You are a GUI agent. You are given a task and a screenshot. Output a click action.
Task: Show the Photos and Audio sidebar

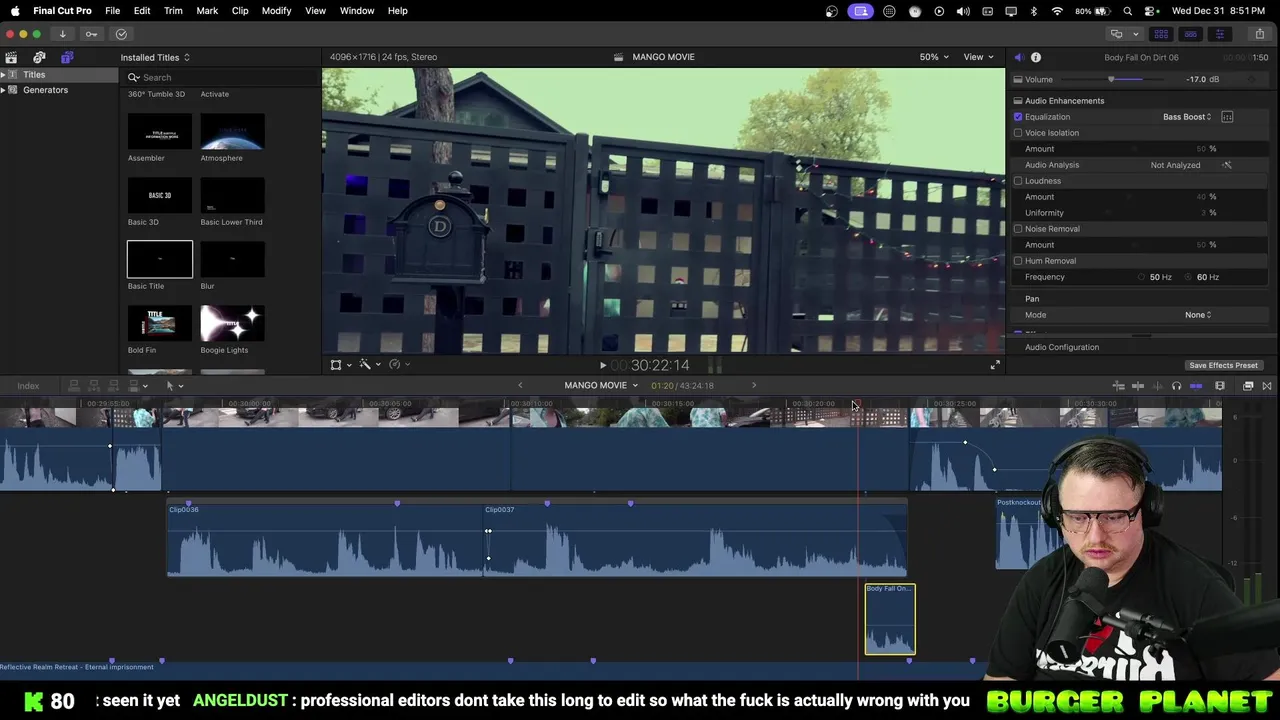coord(39,57)
